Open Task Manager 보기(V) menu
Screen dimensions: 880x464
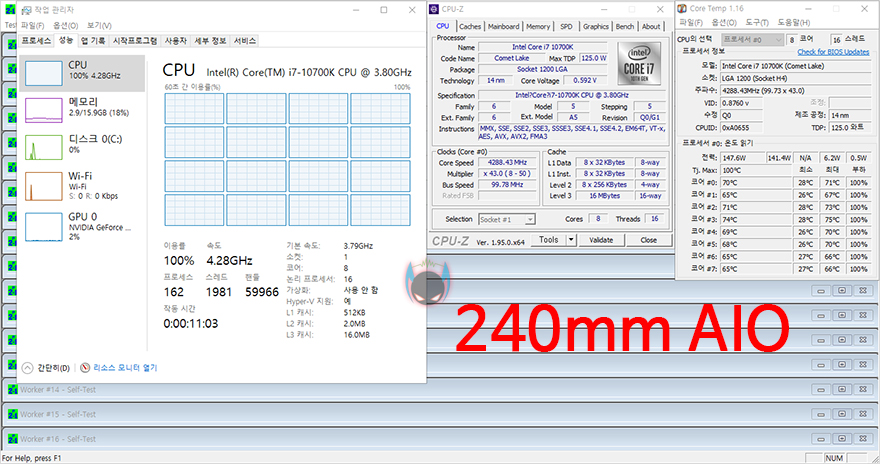pos(99,26)
